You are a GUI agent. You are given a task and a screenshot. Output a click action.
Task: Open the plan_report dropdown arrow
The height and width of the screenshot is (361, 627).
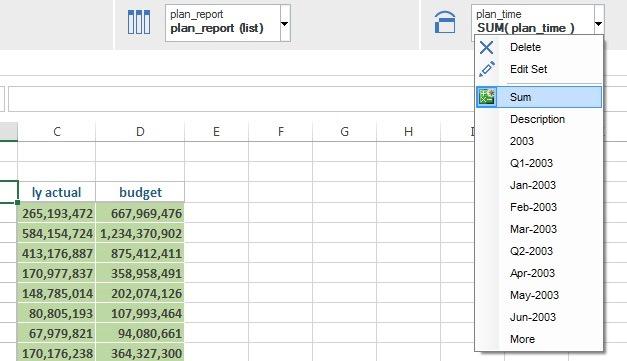[x=285, y=24]
